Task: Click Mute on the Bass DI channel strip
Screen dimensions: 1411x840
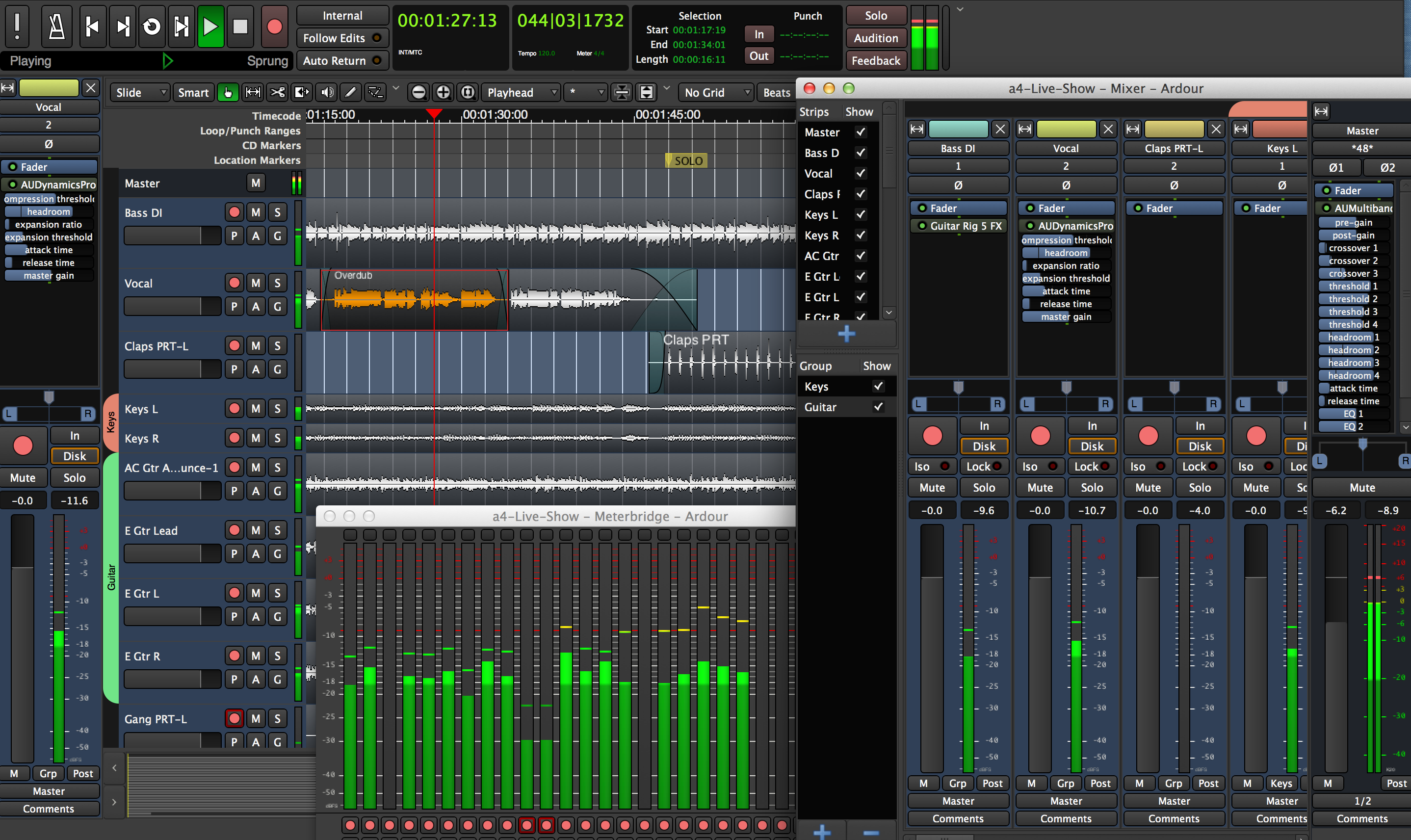Action: coord(931,486)
